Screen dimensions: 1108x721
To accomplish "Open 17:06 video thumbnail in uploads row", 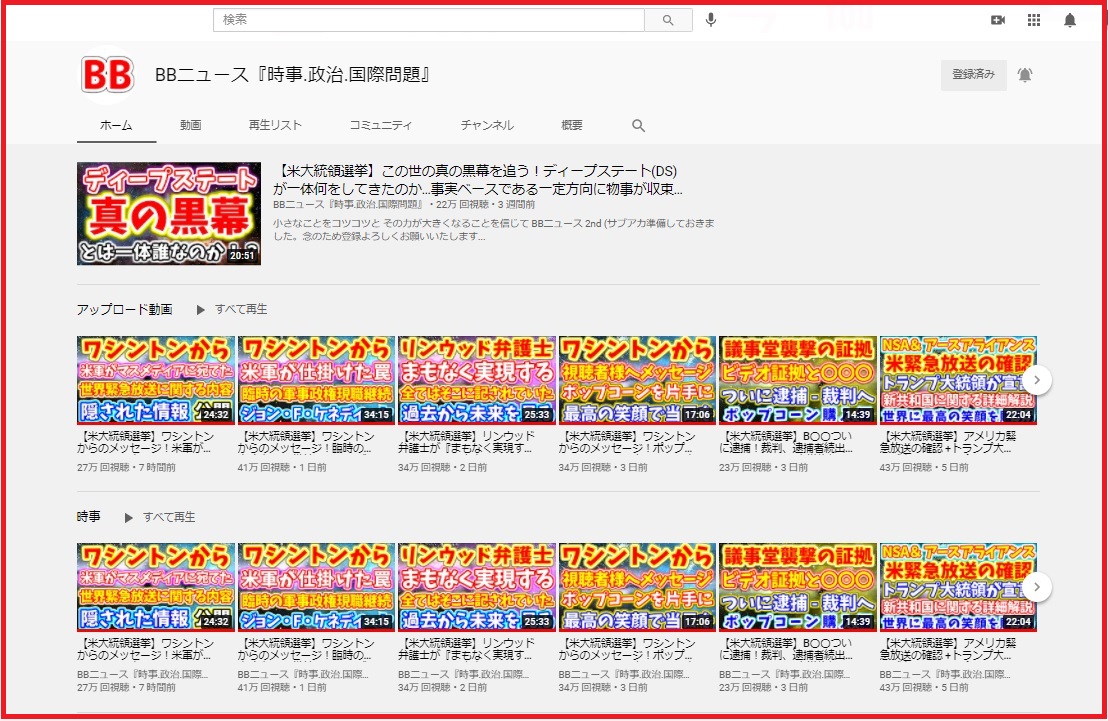I will point(637,380).
